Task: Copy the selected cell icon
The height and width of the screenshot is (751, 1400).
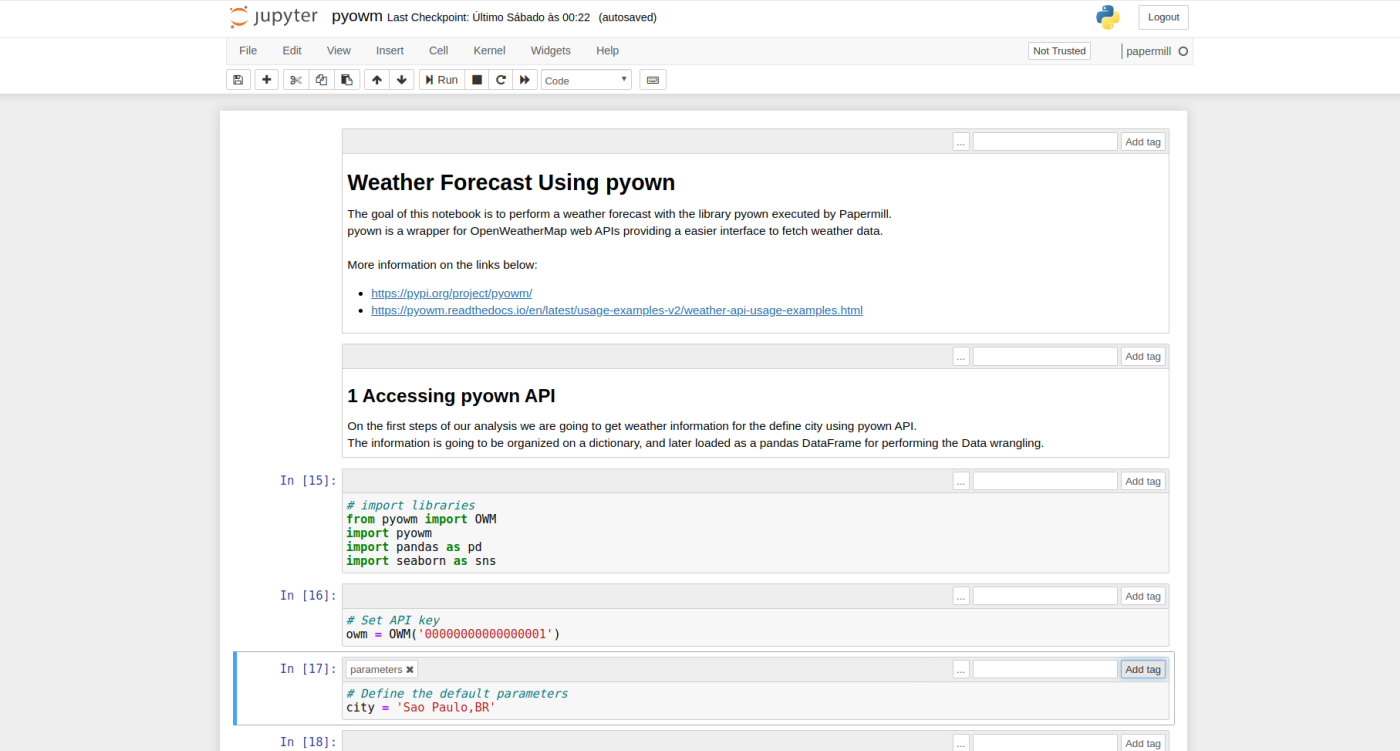Action: tap(321, 79)
